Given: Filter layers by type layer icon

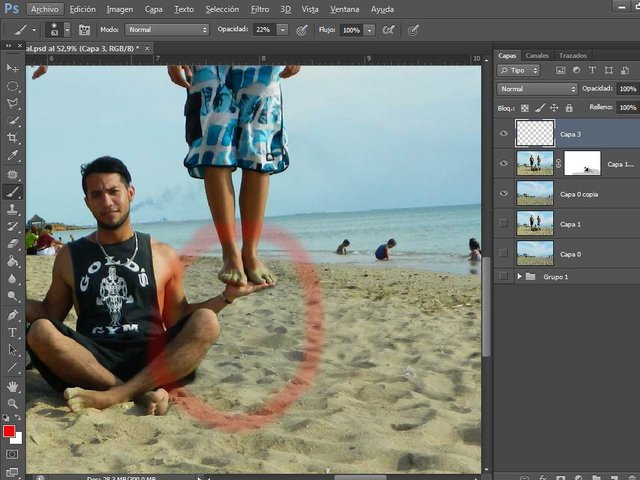Looking at the screenshot, I should pos(592,70).
